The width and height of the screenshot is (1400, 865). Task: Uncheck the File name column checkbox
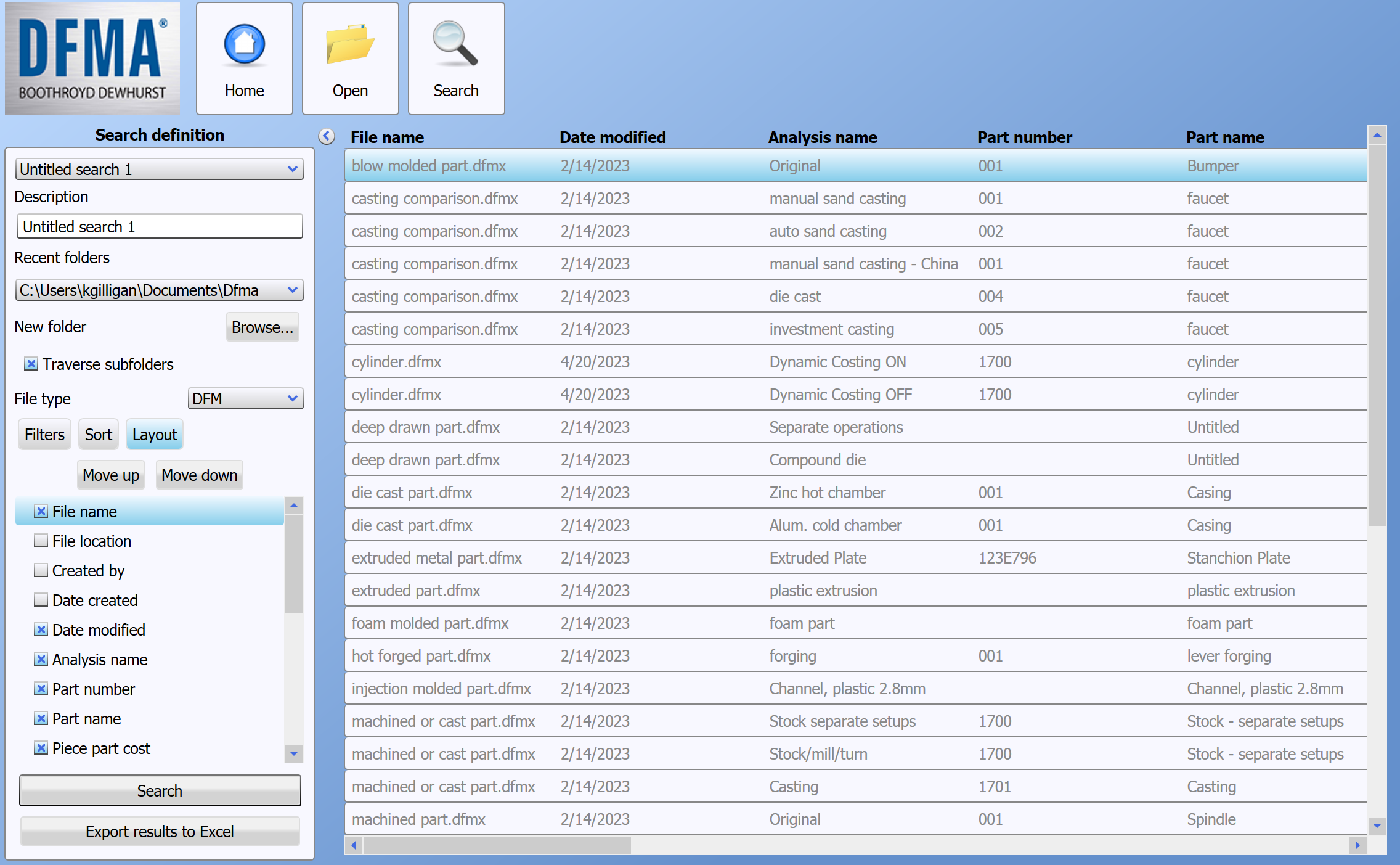click(x=41, y=511)
